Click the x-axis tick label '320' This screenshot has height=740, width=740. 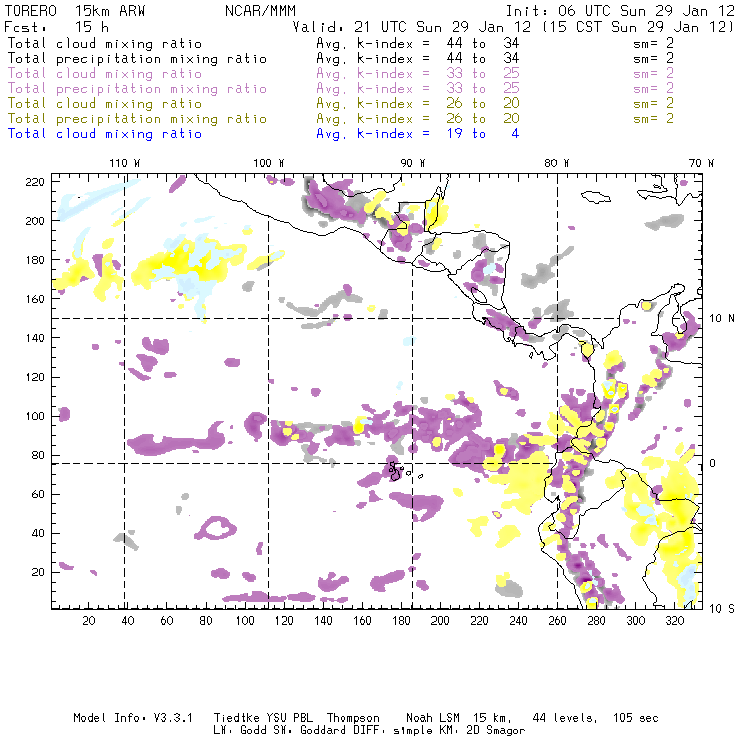[674, 621]
